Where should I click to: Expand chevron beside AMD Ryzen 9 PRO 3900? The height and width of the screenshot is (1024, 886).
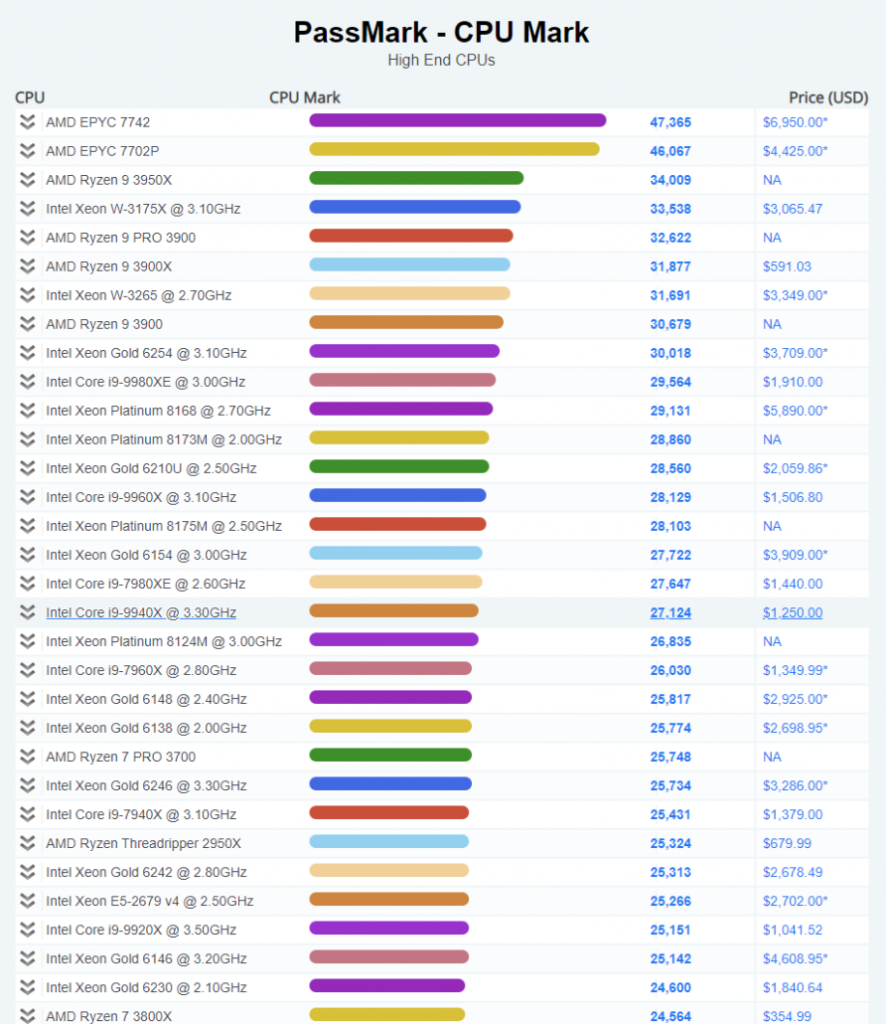[27, 237]
